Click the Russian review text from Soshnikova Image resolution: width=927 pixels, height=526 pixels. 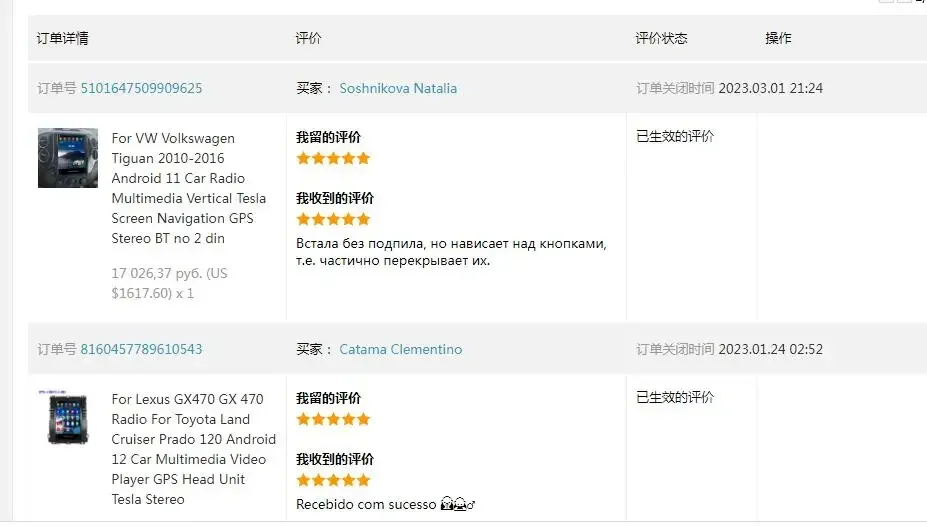tap(451, 252)
